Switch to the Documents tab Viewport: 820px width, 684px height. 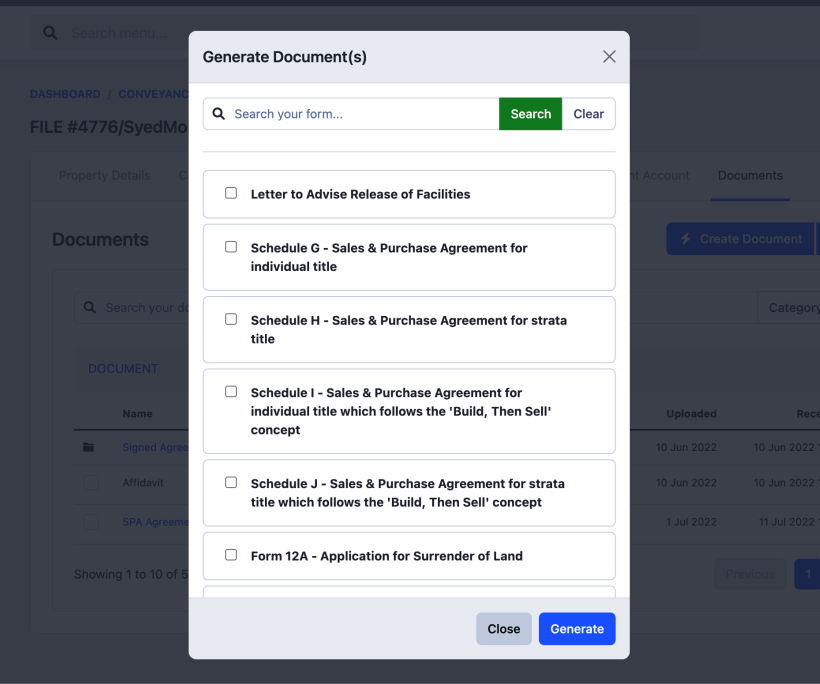[750, 175]
